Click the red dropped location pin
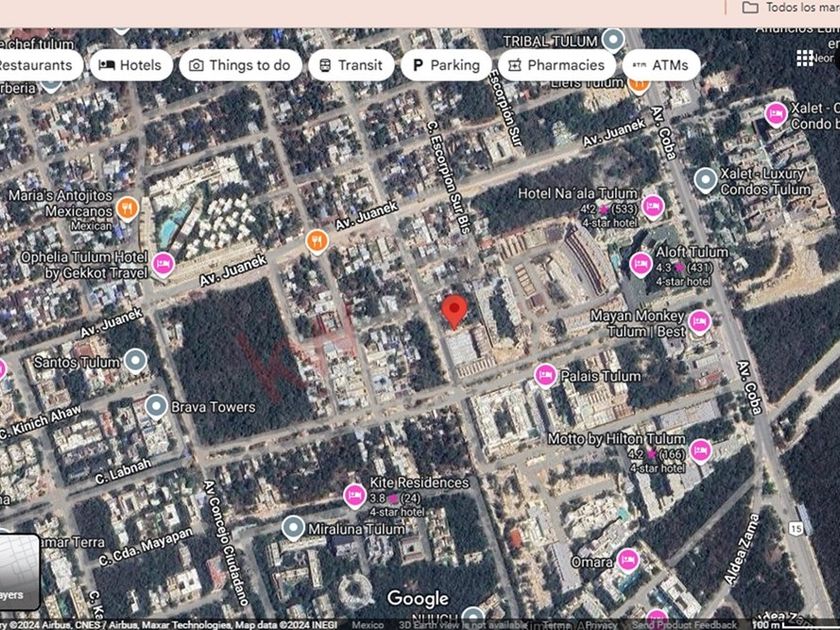The image size is (840, 630). pyautogui.click(x=454, y=312)
